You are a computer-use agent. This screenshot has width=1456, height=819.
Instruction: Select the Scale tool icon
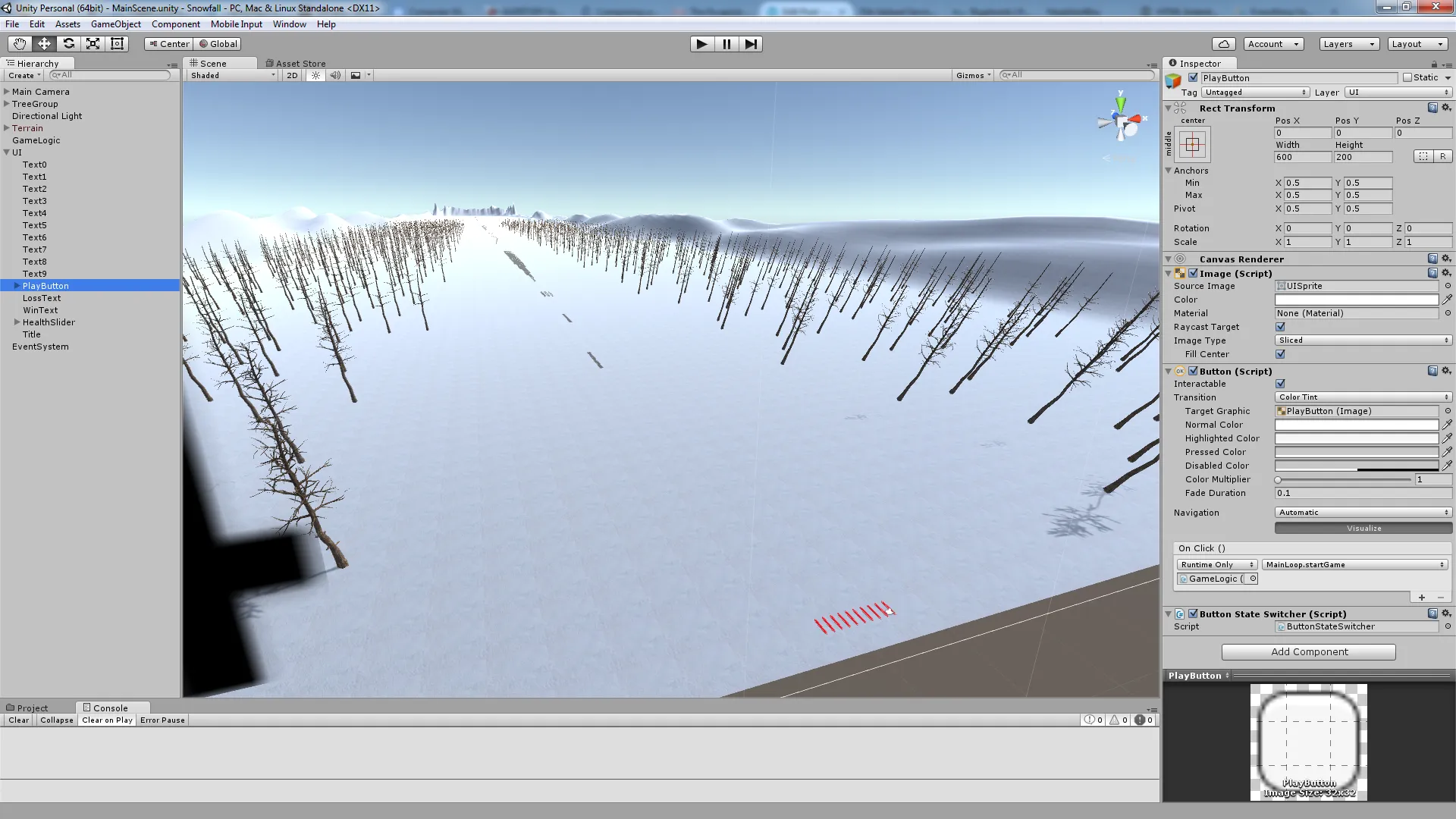point(93,44)
